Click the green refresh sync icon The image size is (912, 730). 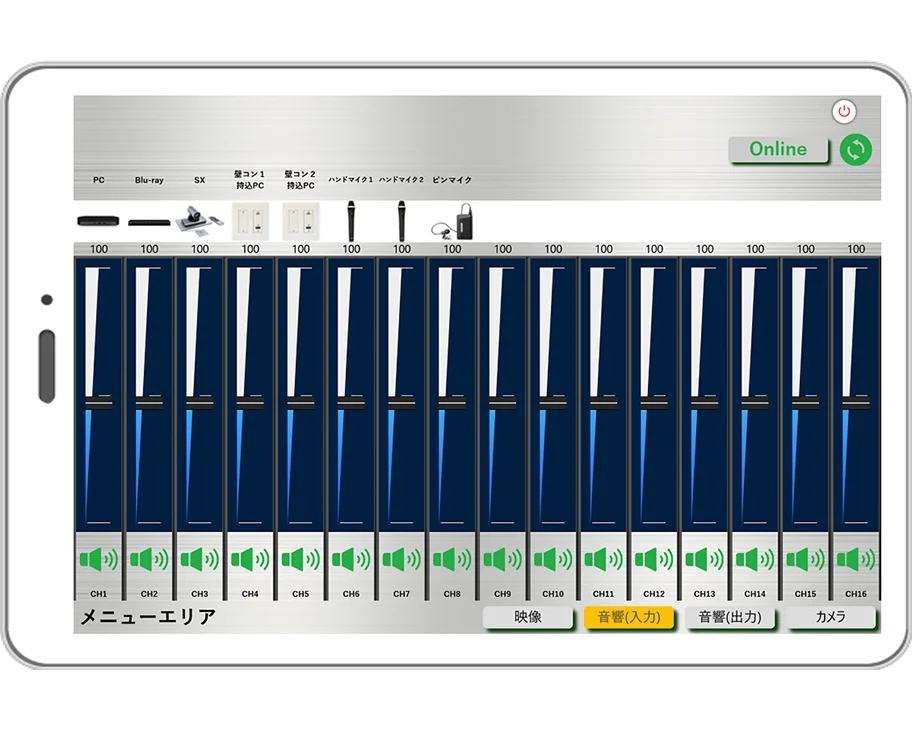[855, 150]
